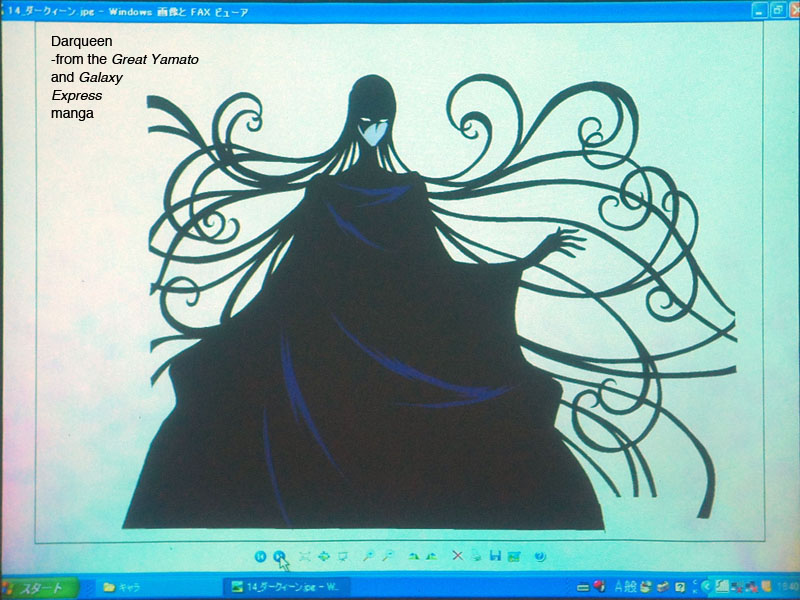Restore down the viewer window
This screenshot has width=800, height=600.
tap(776, 9)
